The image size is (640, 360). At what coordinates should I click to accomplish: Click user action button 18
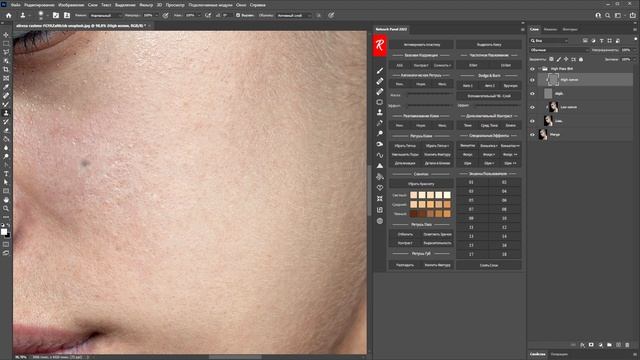pyautogui.click(x=504, y=254)
